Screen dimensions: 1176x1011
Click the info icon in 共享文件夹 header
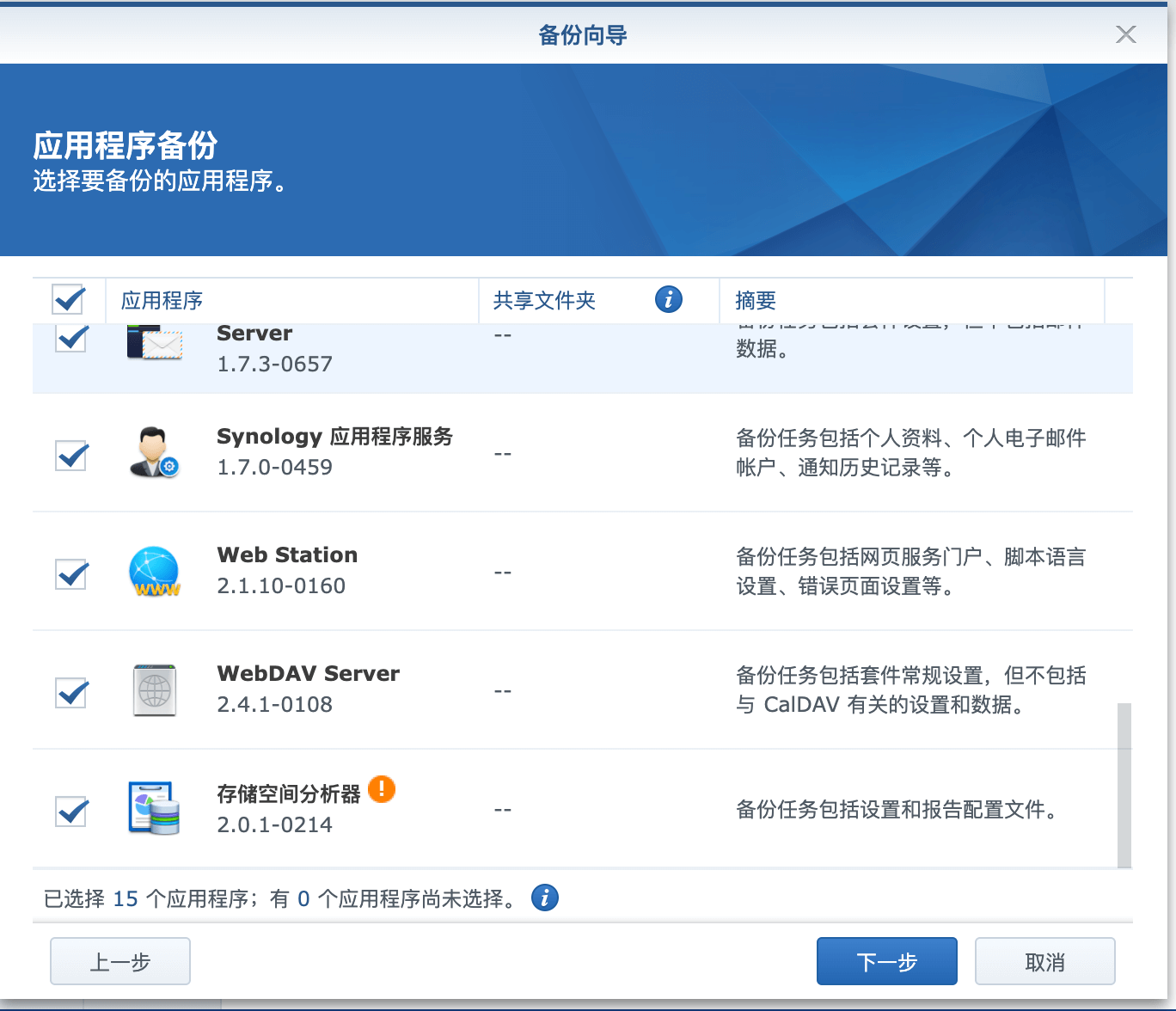coord(669,299)
